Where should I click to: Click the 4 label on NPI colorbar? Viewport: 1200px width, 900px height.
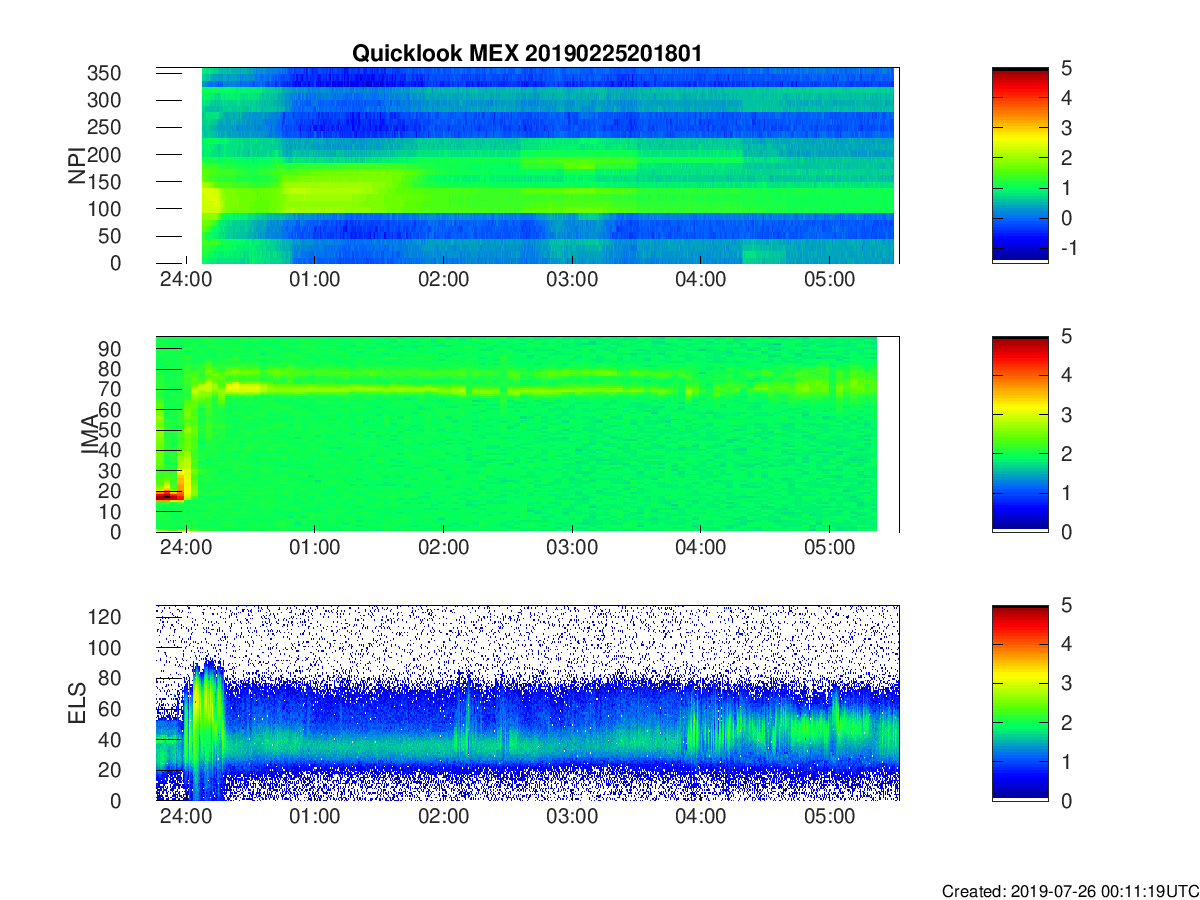[x=1066, y=98]
